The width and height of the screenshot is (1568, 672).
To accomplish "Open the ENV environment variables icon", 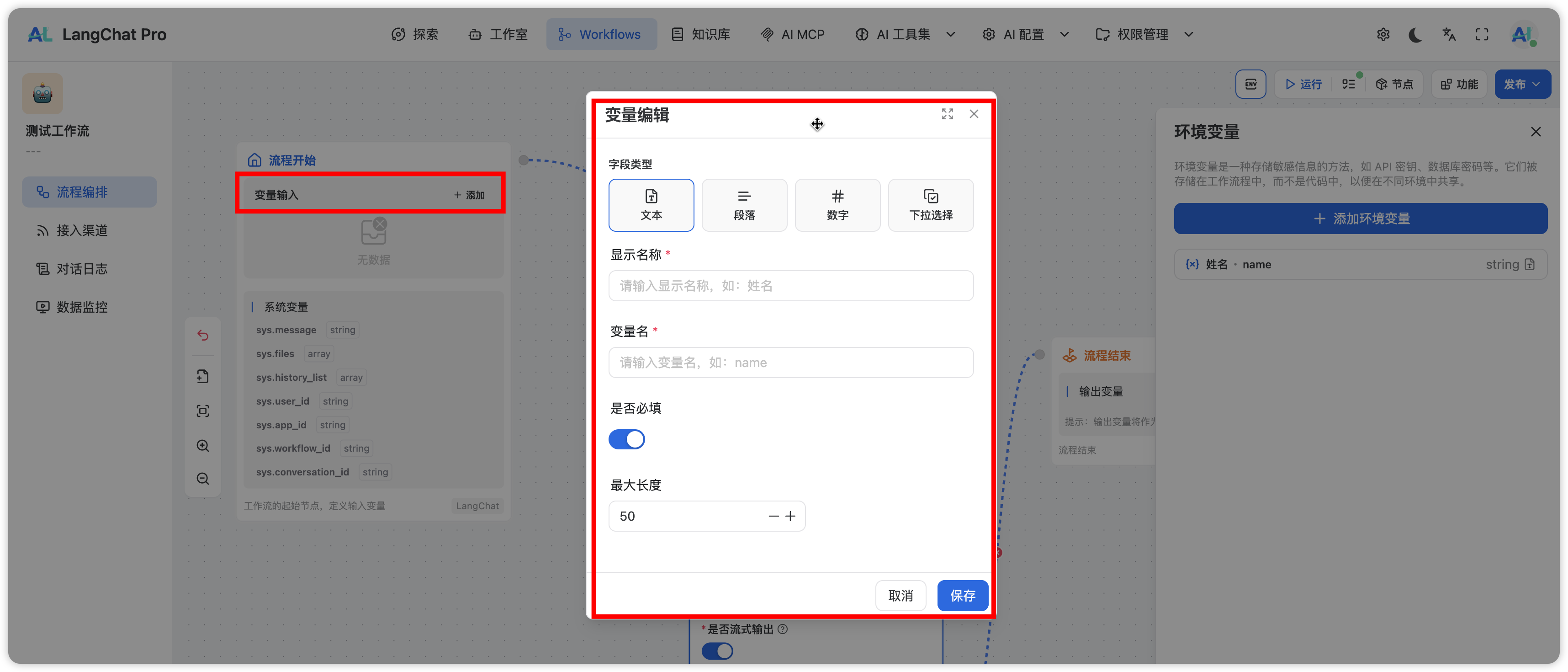I will click(x=1250, y=84).
